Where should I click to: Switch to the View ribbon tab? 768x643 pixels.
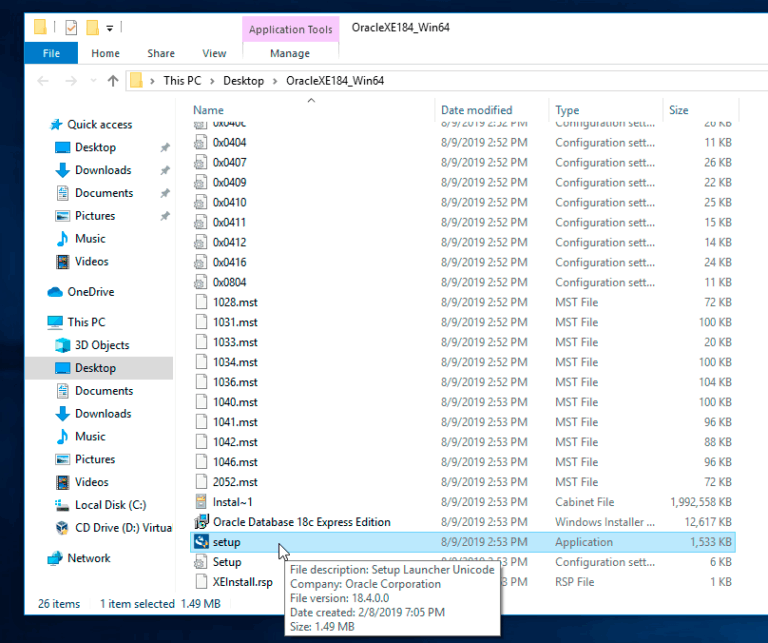[214, 54]
